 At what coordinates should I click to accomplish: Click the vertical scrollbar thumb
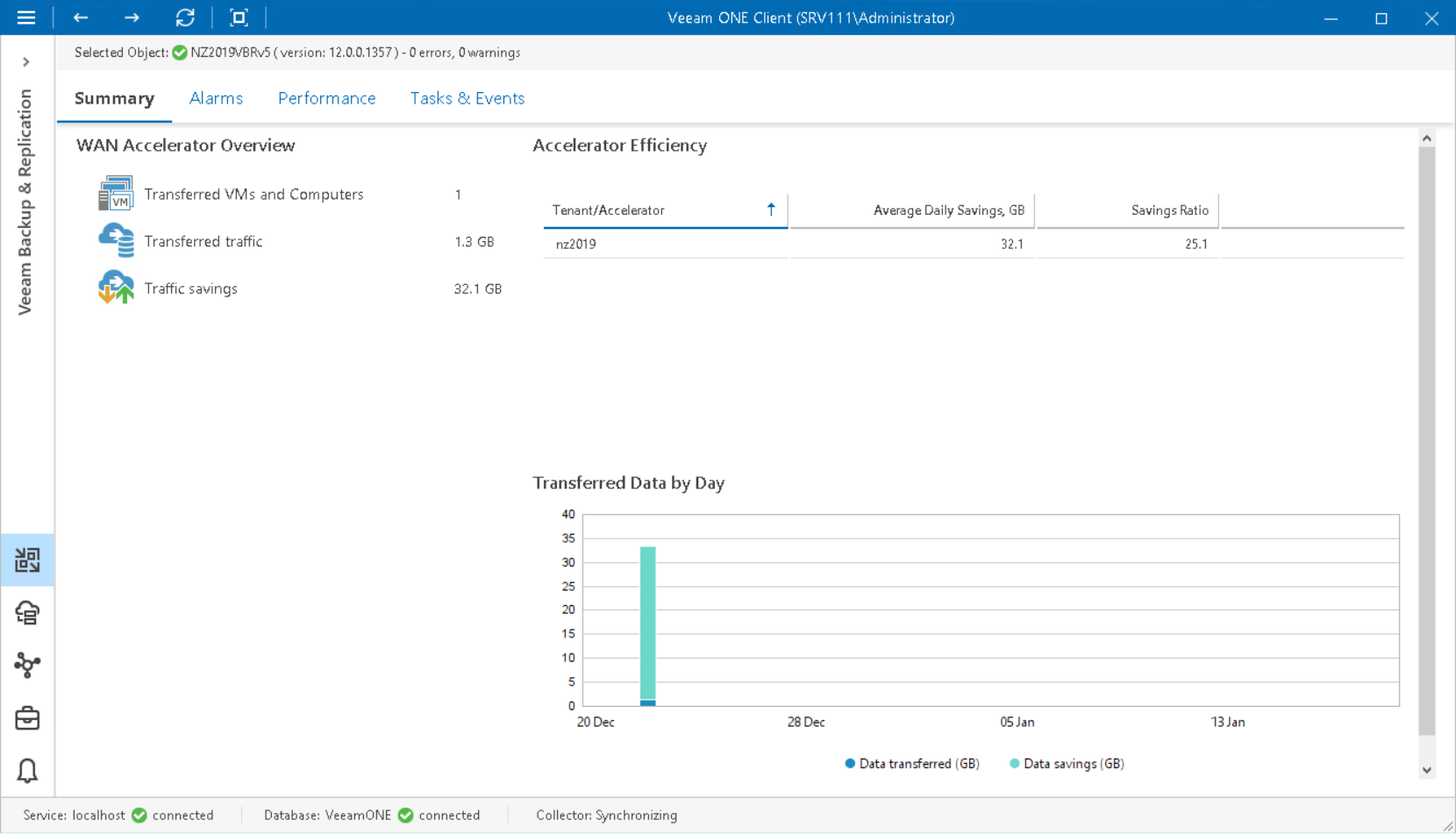coord(1427,441)
